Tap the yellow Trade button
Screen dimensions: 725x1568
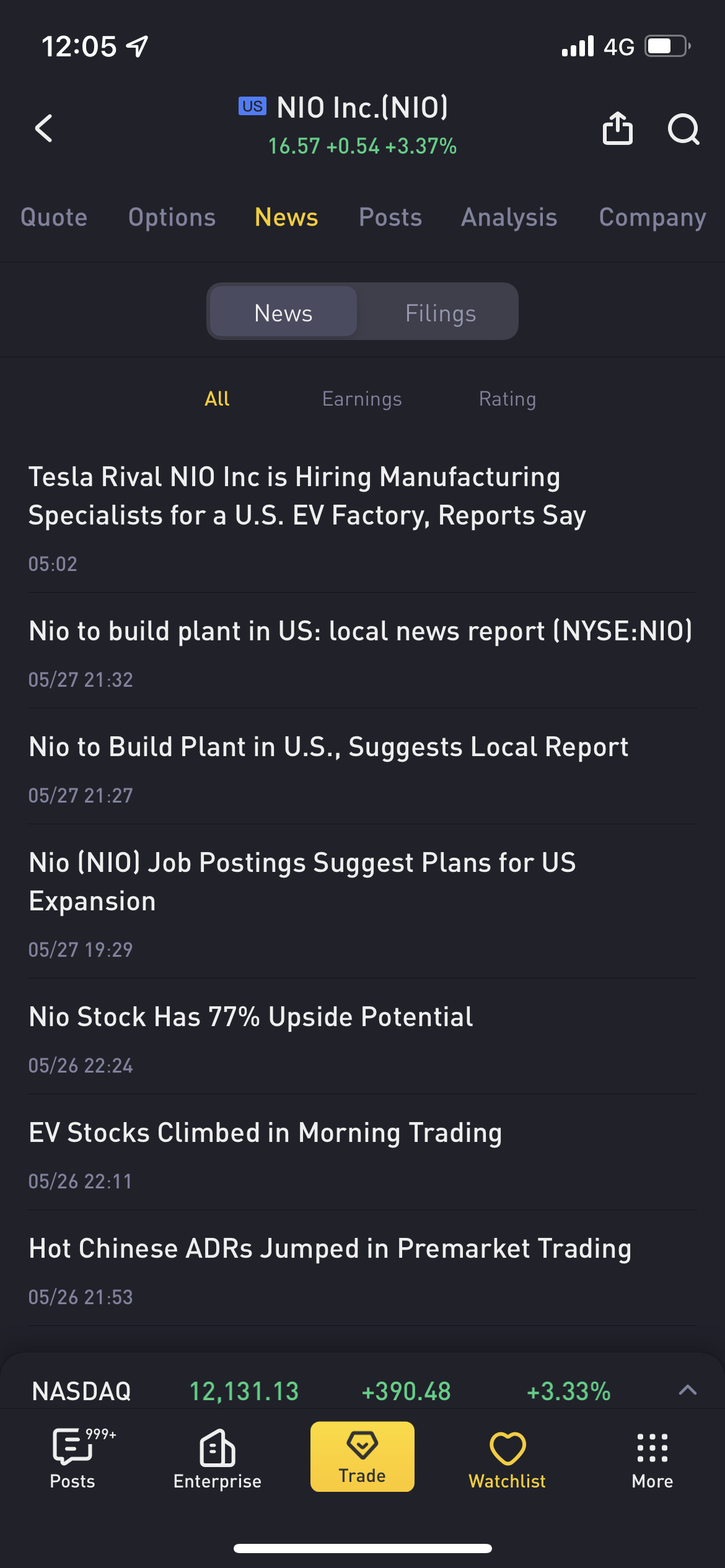(362, 1456)
